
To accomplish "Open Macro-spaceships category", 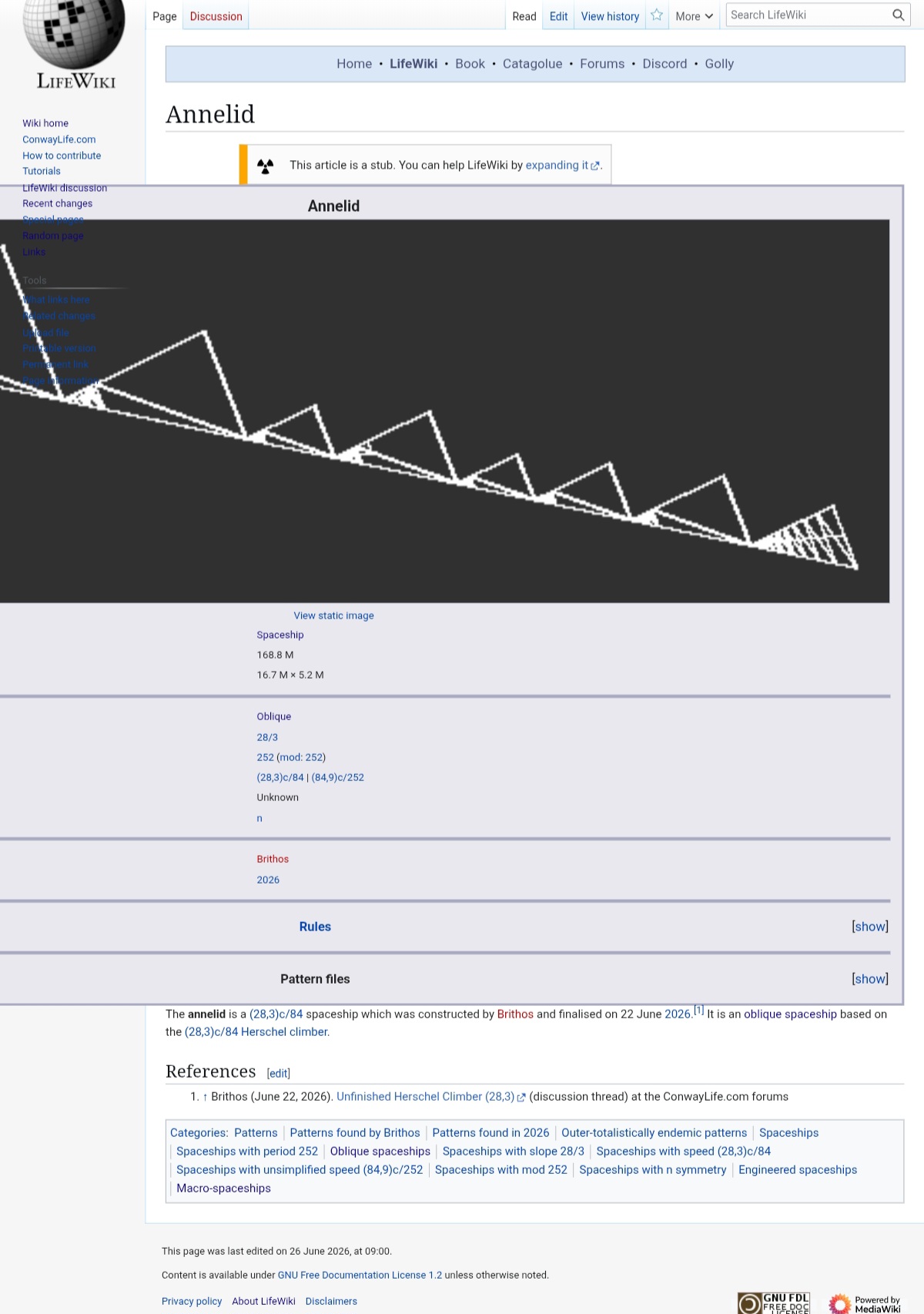I will (x=223, y=1188).
